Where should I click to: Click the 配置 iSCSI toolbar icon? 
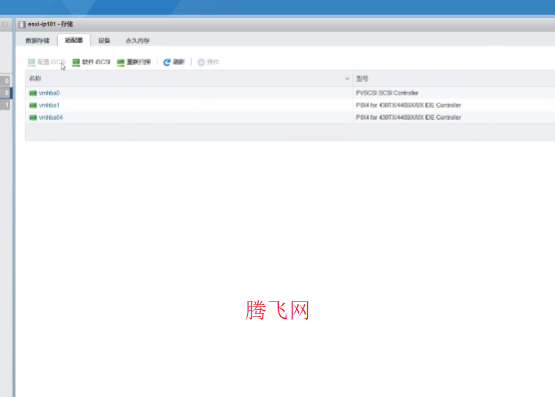[x=32, y=63]
